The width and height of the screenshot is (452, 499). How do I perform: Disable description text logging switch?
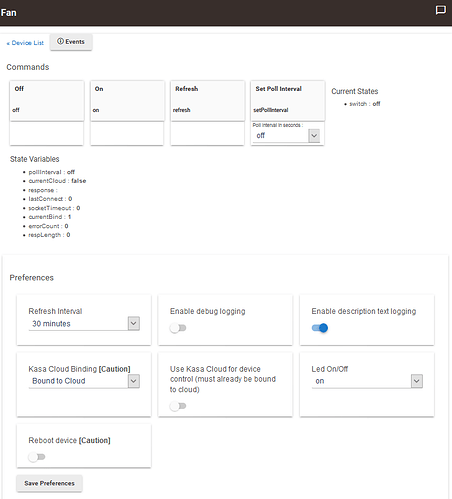point(320,328)
